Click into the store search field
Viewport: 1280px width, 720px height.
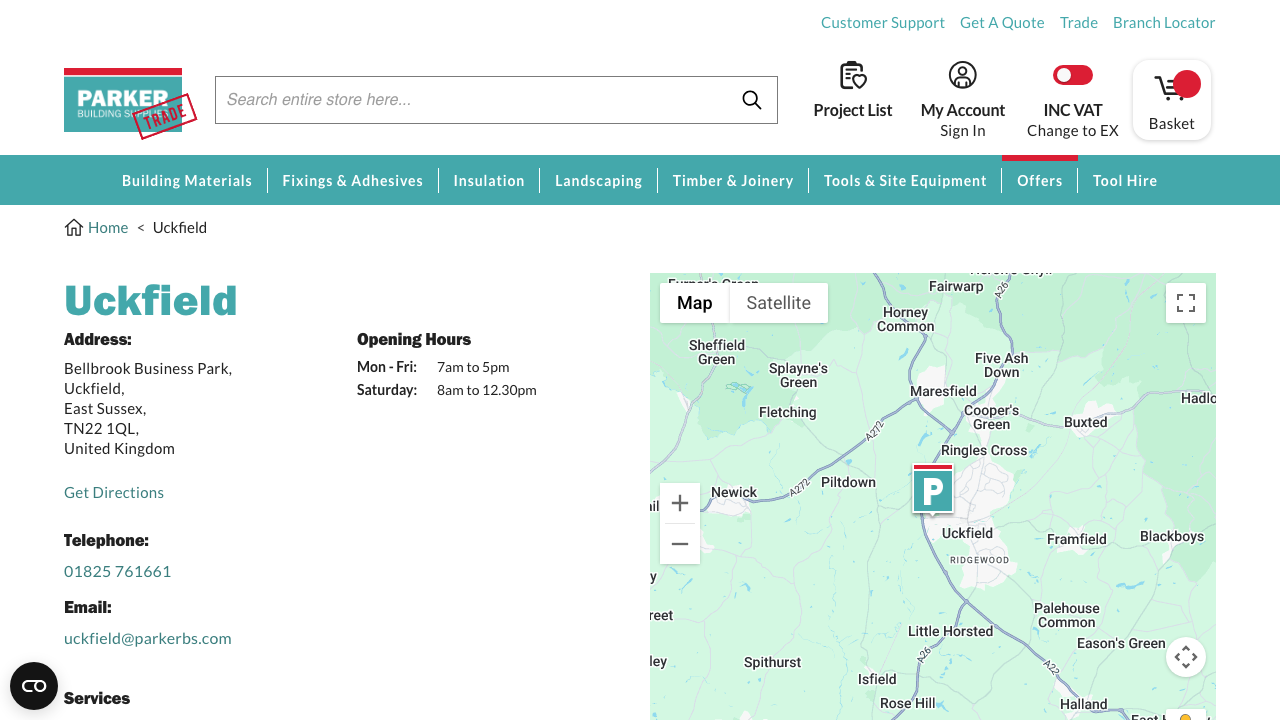tap(470, 100)
